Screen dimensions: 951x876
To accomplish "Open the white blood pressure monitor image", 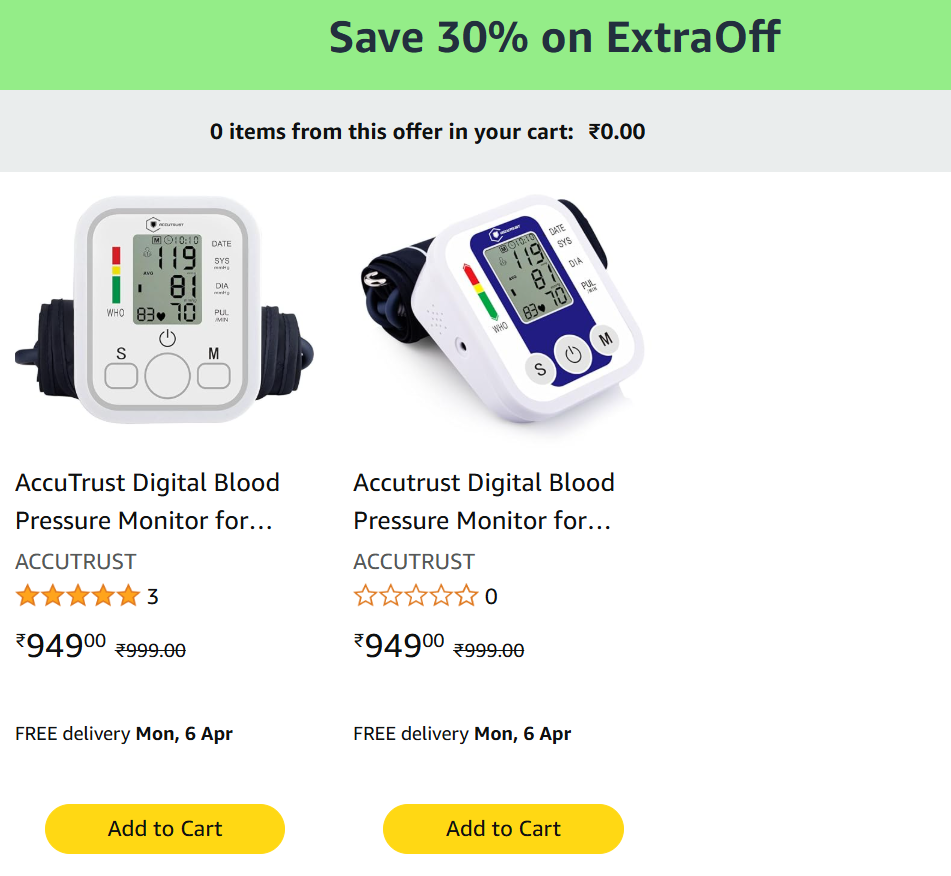I will coord(165,310).
